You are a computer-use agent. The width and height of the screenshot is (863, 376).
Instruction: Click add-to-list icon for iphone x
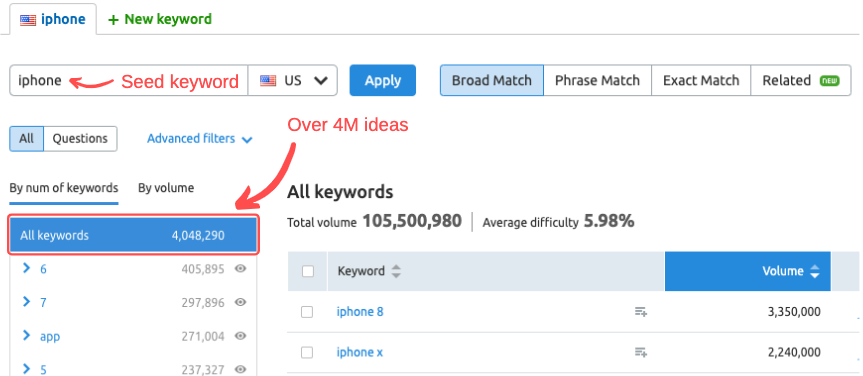(x=640, y=352)
